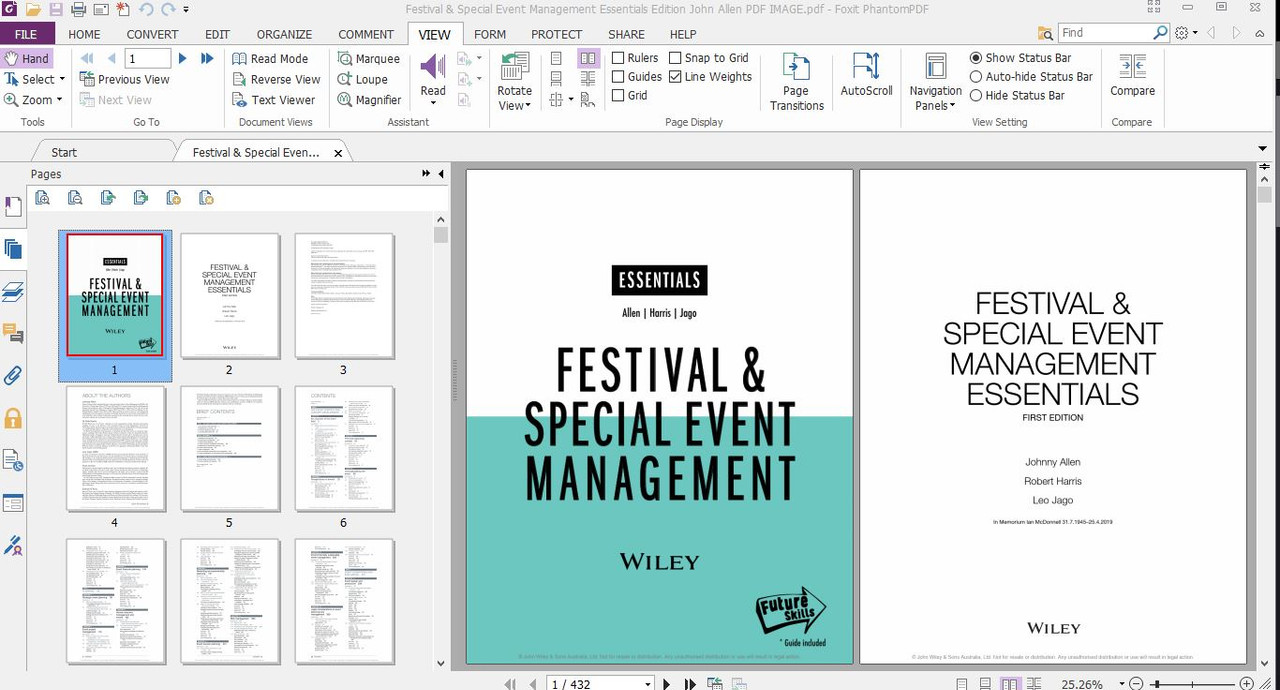Start AutoScroll
Viewport: 1280px width, 690px height.
pyautogui.click(x=866, y=75)
